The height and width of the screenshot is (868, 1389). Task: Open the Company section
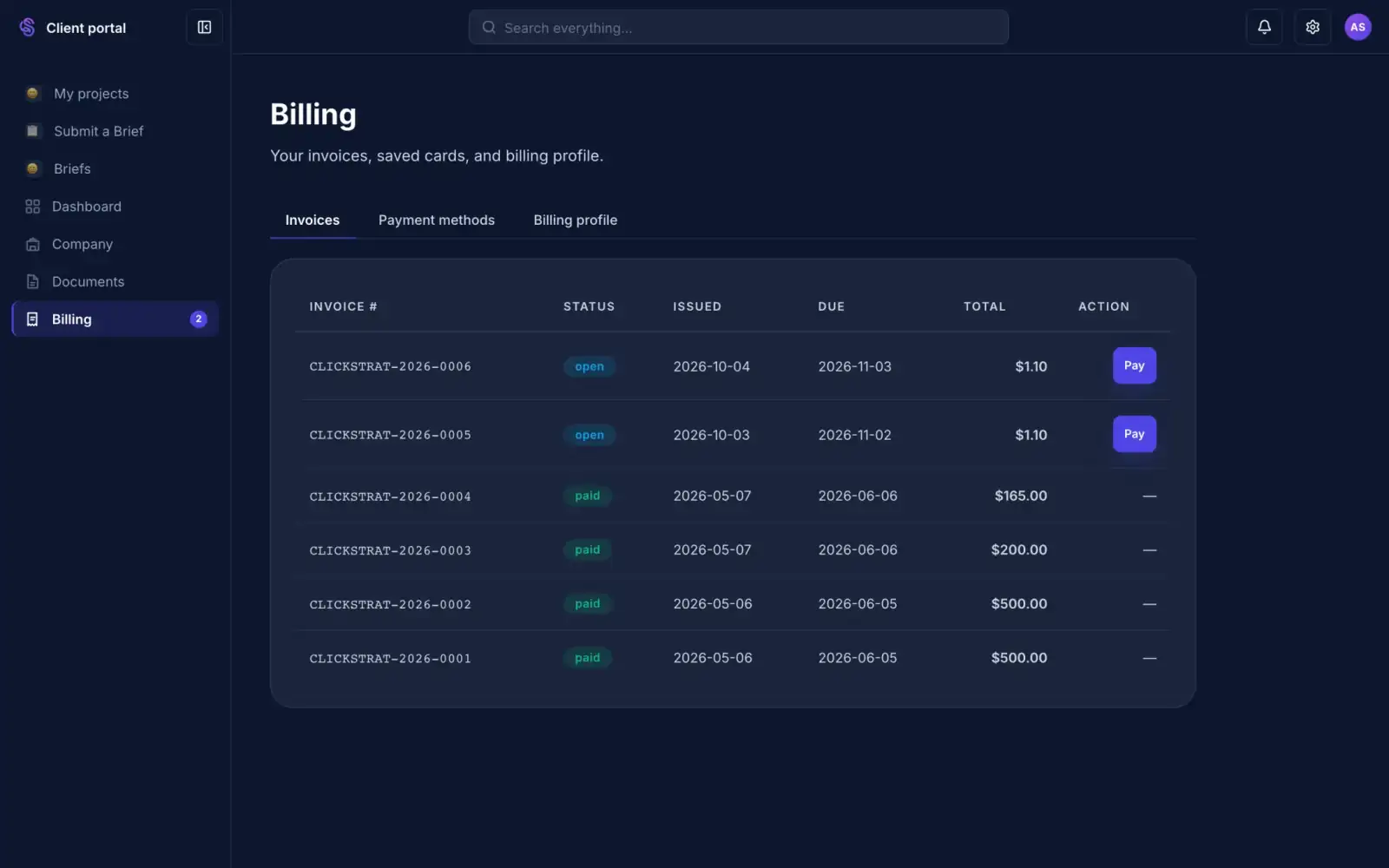pyautogui.click(x=115, y=244)
